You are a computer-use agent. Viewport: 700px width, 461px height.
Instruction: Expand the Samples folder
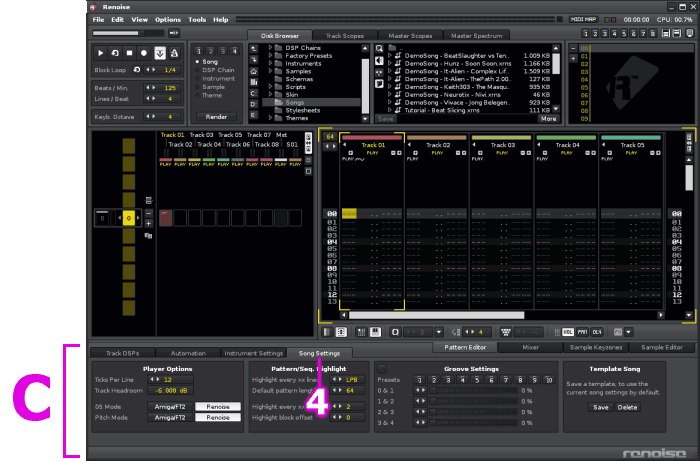[x=270, y=71]
